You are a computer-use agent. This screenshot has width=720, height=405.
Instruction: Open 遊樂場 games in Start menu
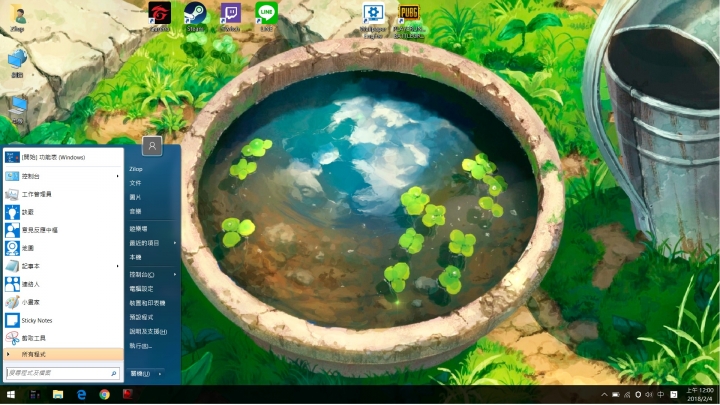(x=138, y=229)
